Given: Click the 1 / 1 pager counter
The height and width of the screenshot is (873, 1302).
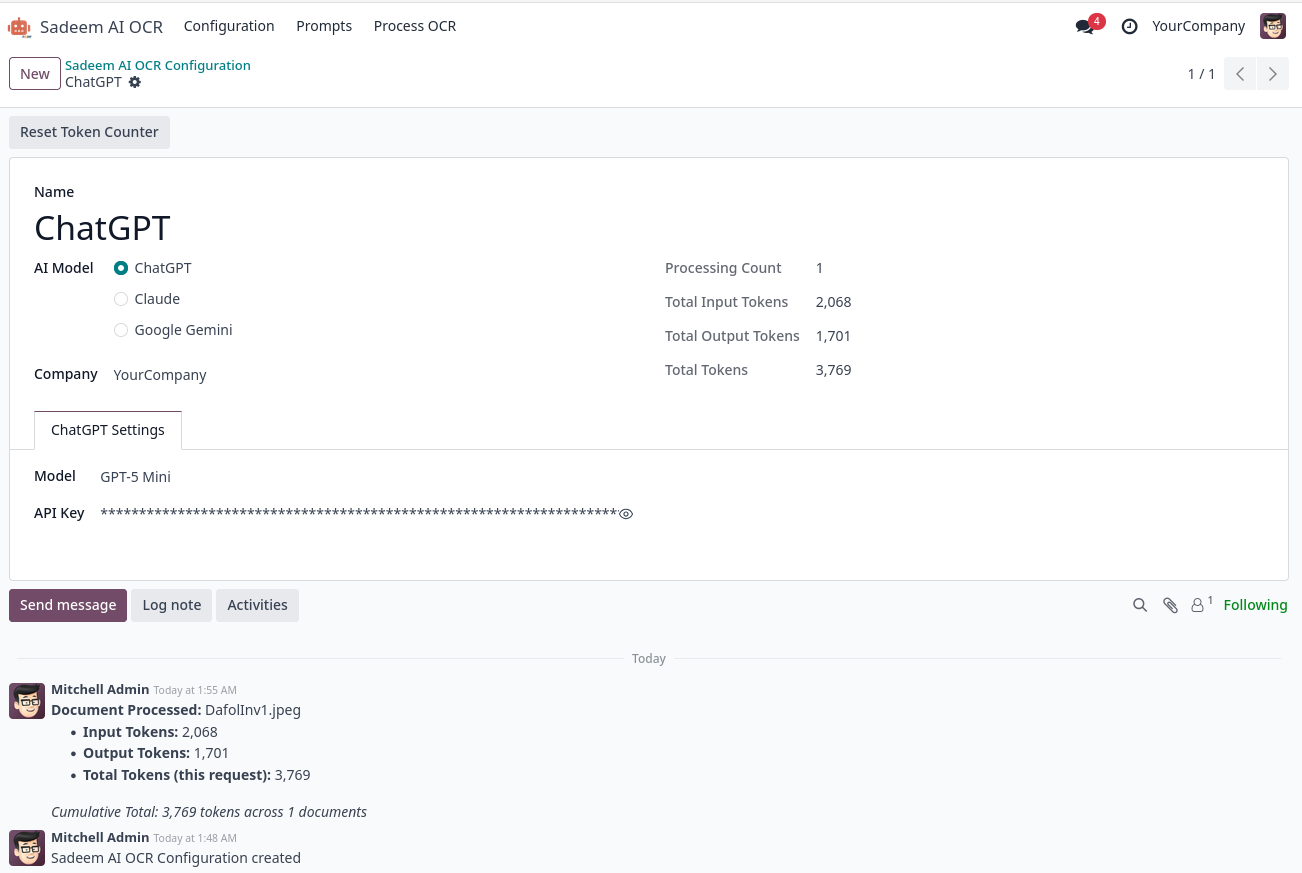Looking at the screenshot, I should coord(1201,74).
